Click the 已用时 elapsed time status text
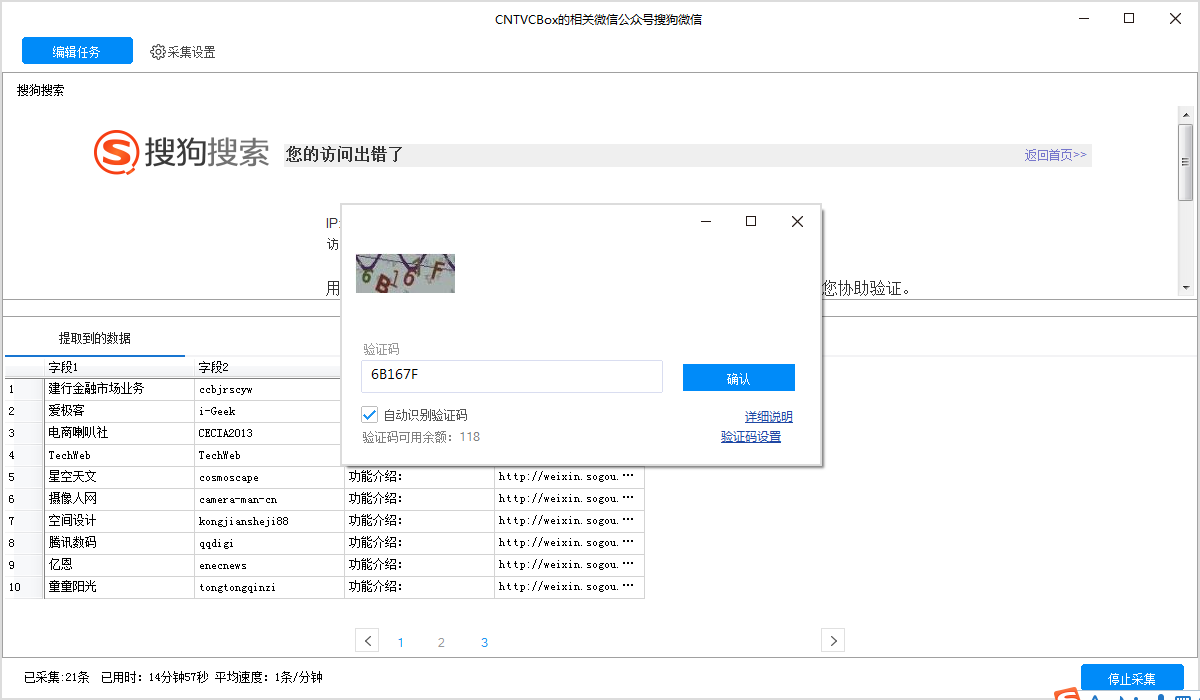1200x700 pixels. pos(154,678)
